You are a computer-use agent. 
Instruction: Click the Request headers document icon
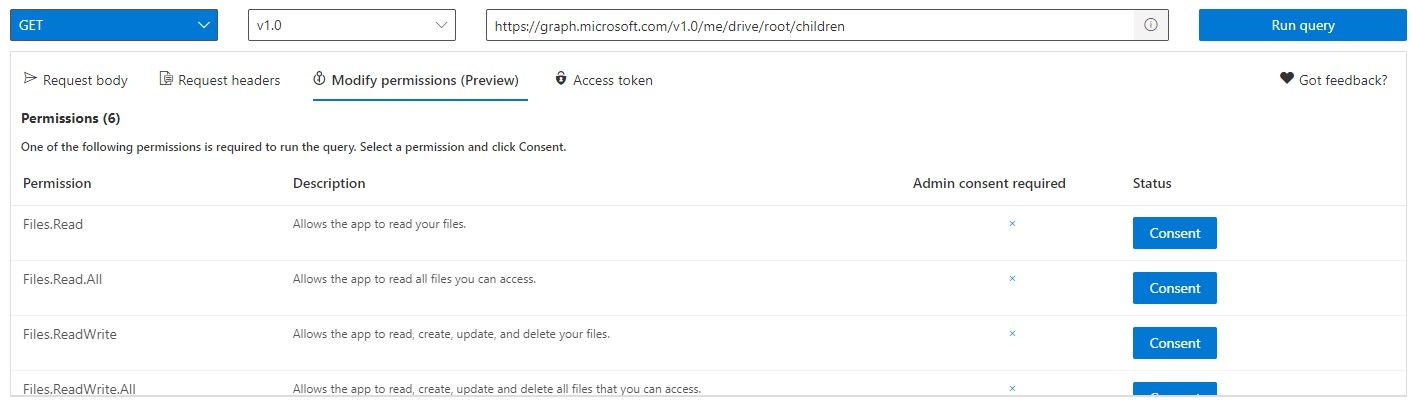166,79
